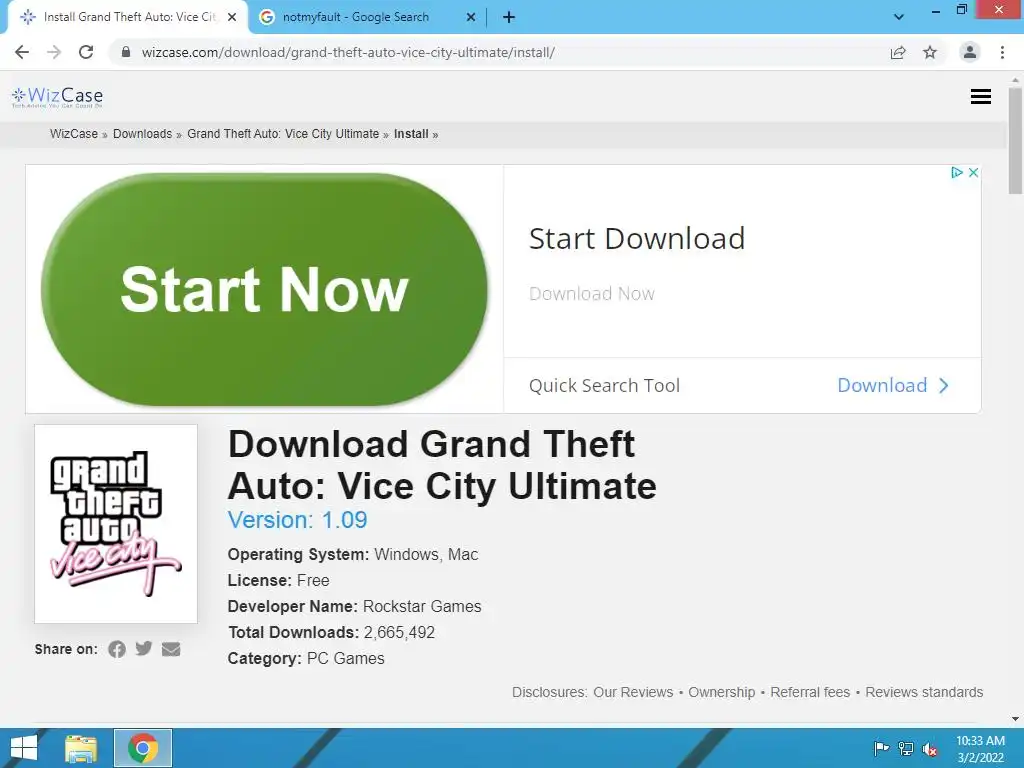
Task: Click the chevron next to Download
Action: (944, 385)
